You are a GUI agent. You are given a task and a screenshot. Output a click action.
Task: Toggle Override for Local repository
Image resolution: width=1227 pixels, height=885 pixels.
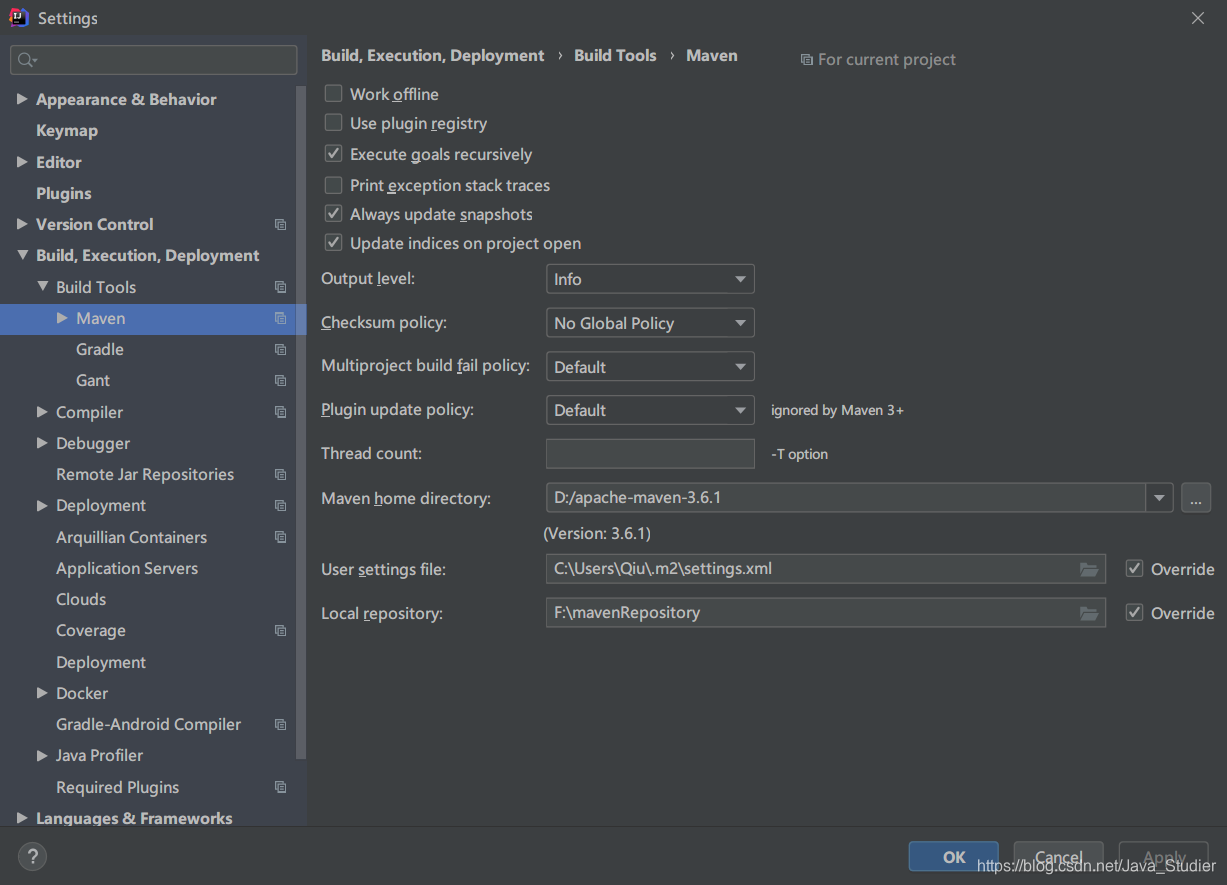click(x=1134, y=613)
